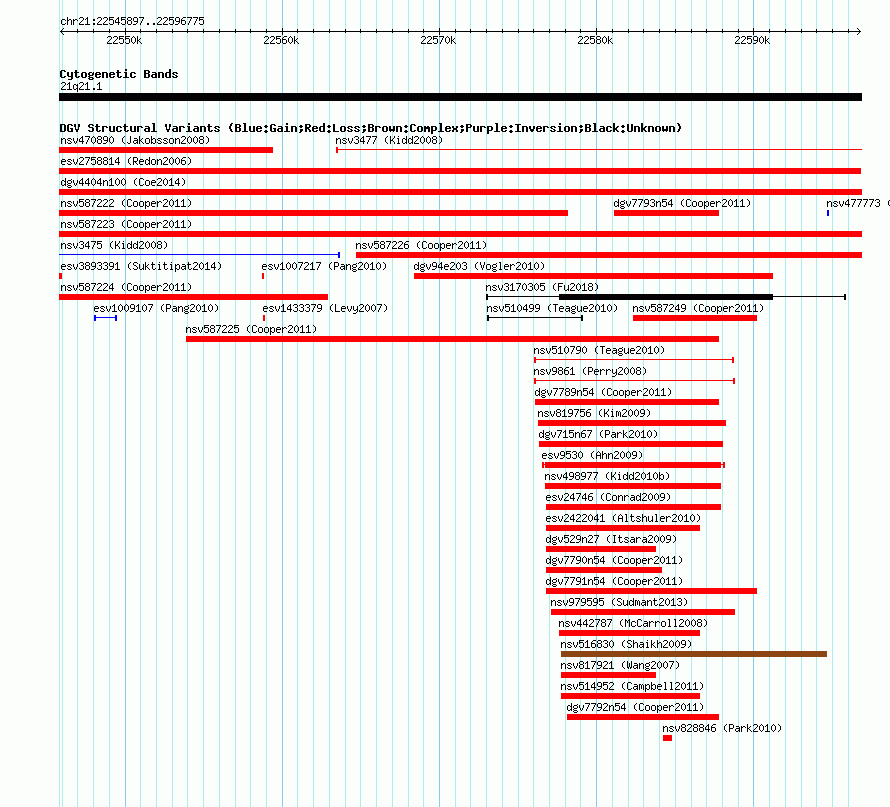Click the black 21q21.1 cytogenetic band bar

[x=460, y=97]
